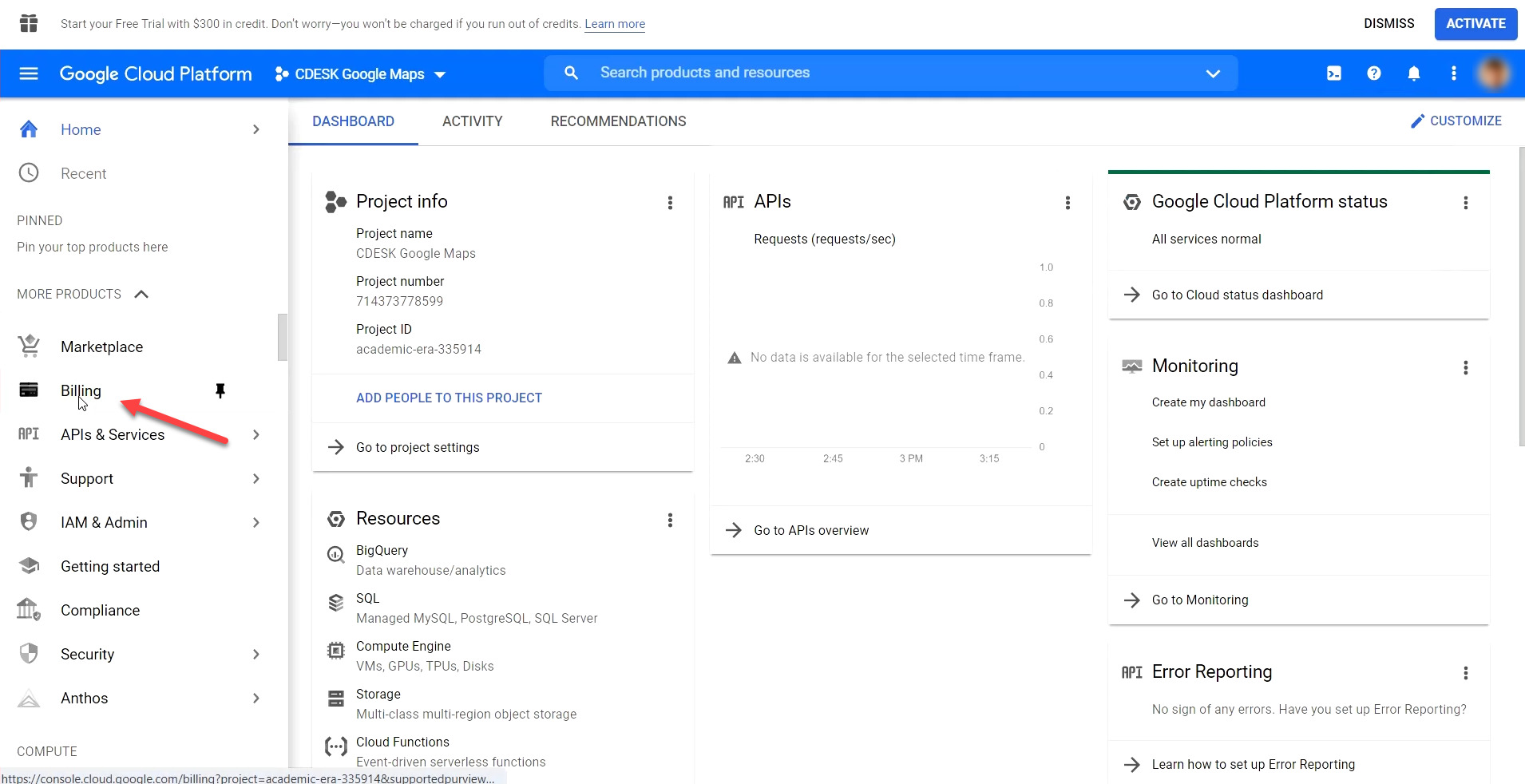Open Project info card options menu
This screenshot has width=1525, height=784.
670,203
